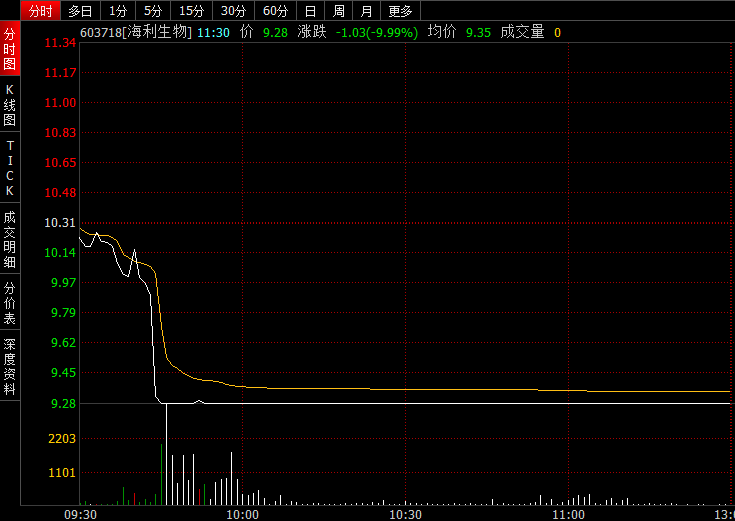Image resolution: width=735 pixels, height=521 pixels.
Task: Open the 周 weekly chart tab
Action: click(339, 11)
